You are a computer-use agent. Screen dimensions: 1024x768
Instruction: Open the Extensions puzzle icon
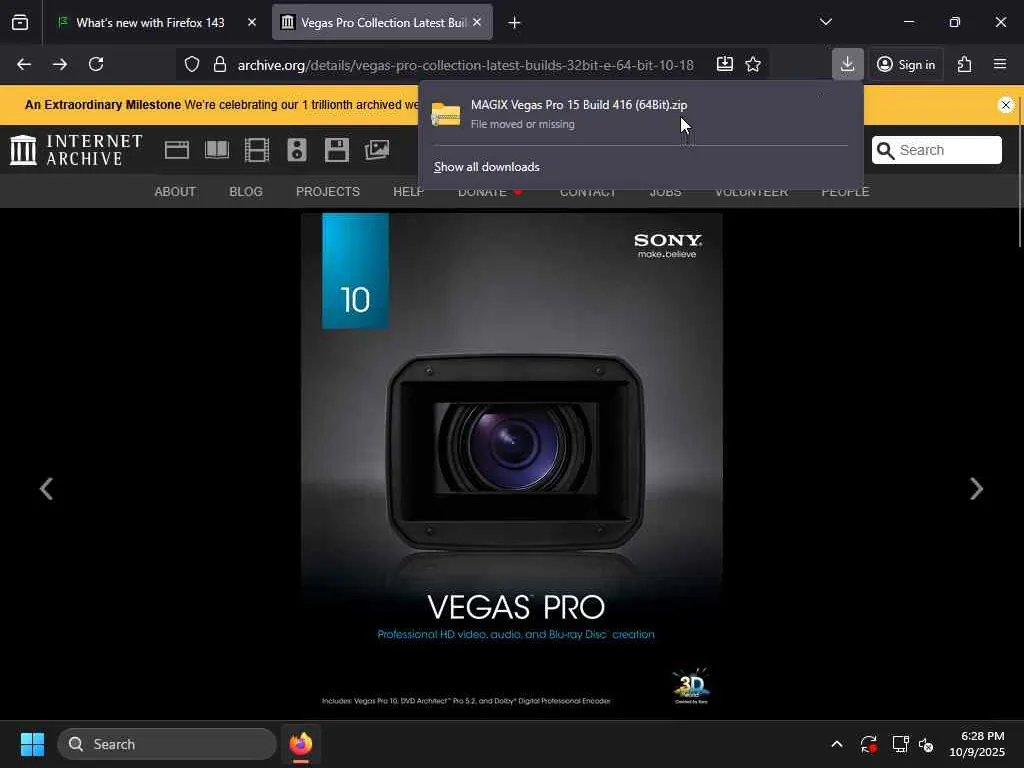point(965,64)
